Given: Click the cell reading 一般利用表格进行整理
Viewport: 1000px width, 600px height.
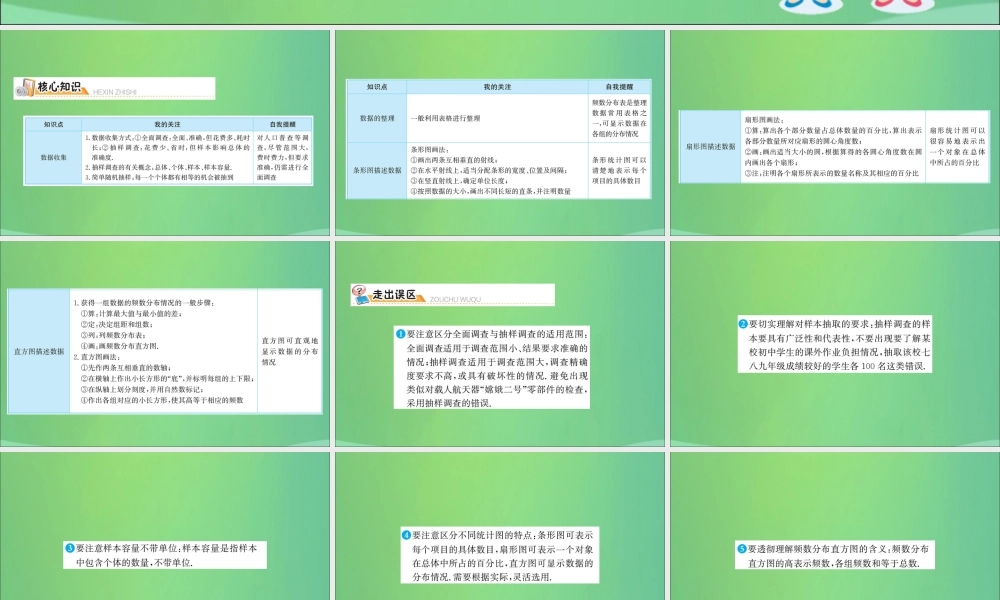Looking at the screenshot, I should pos(497,118).
